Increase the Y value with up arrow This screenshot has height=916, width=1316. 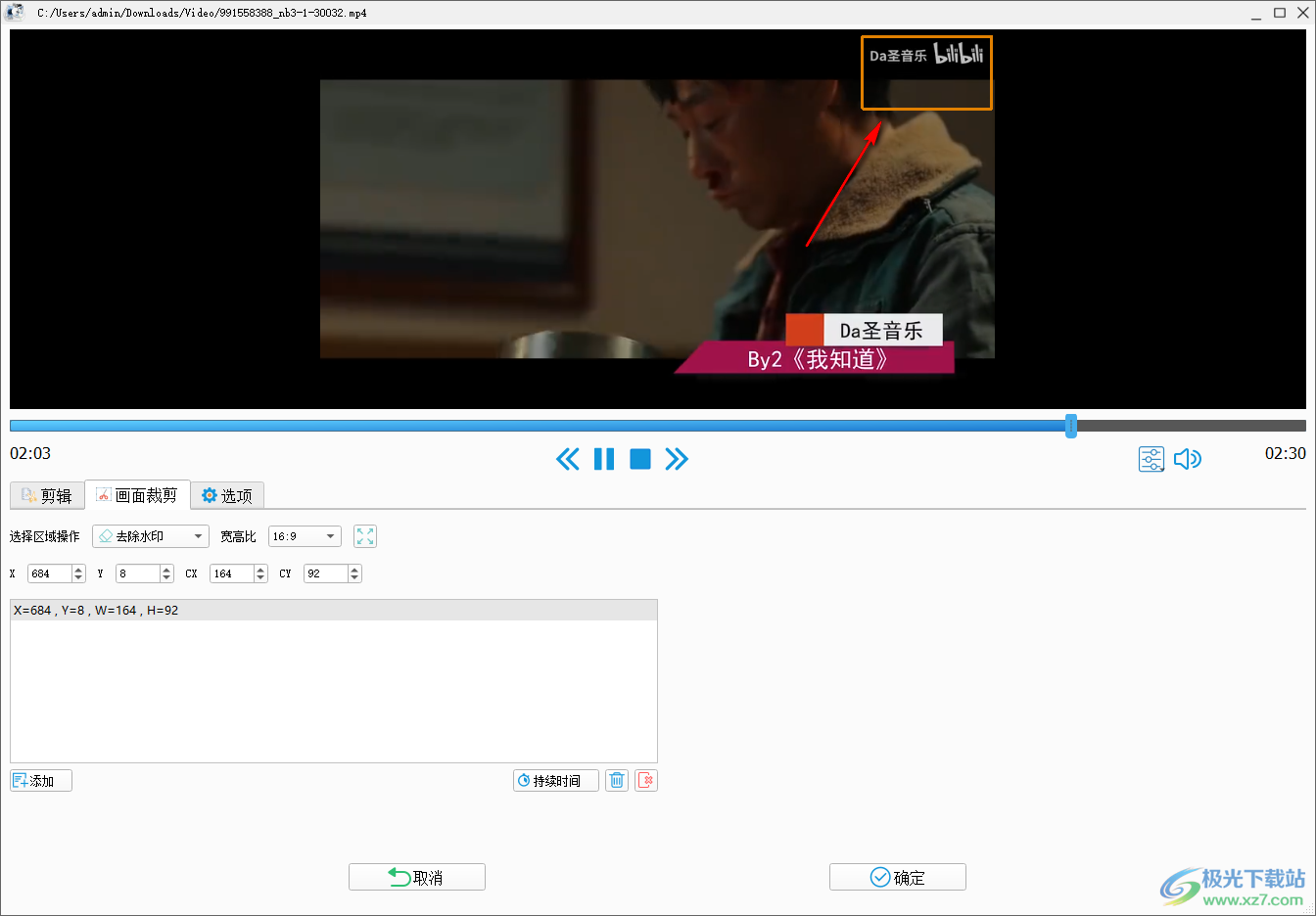click(x=166, y=570)
